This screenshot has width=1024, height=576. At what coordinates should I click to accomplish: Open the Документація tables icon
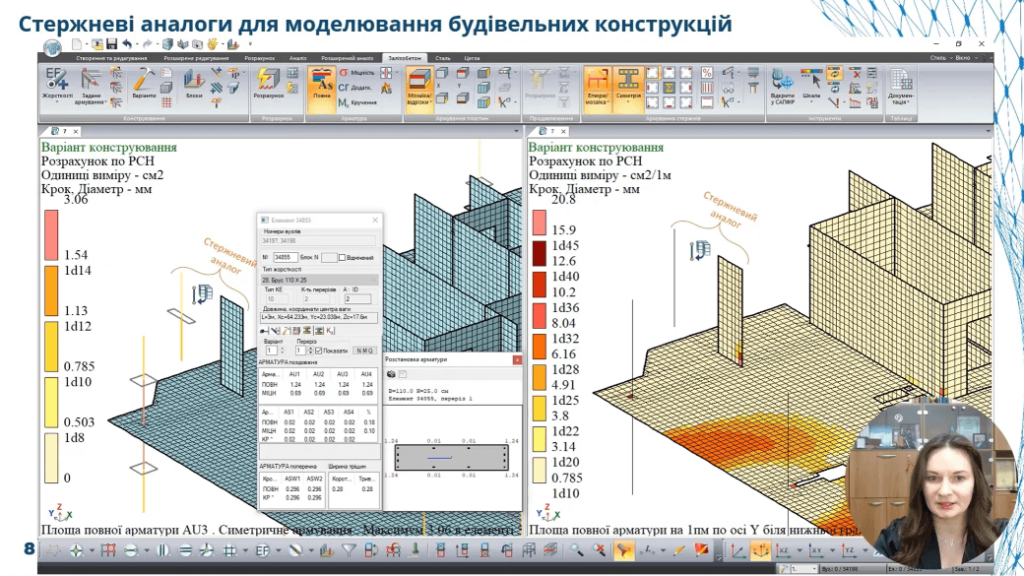tap(901, 80)
